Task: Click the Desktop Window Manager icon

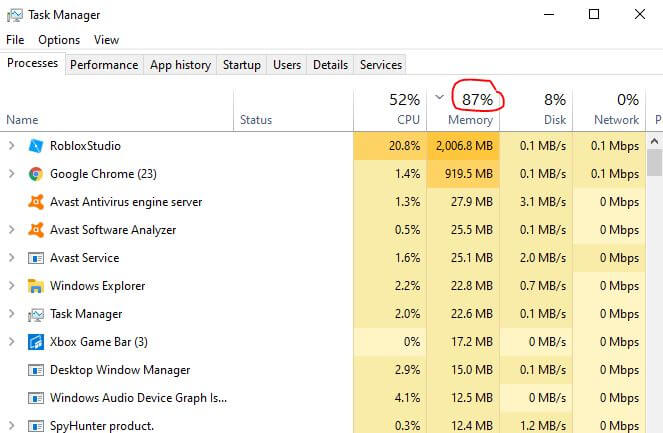Action: click(x=36, y=370)
